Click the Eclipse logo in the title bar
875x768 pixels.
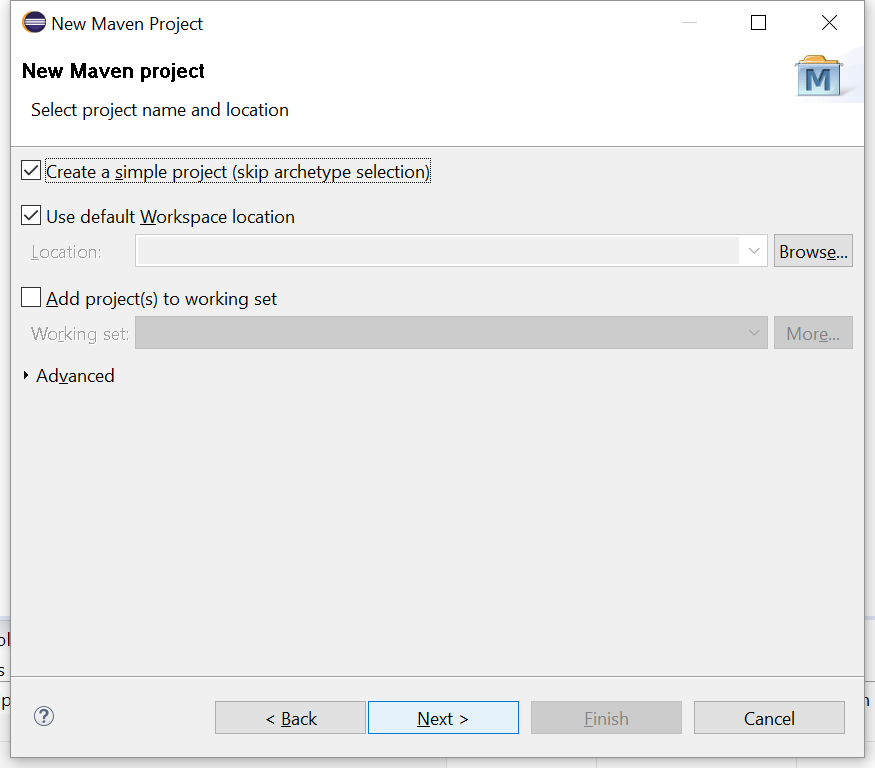(x=33, y=22)
